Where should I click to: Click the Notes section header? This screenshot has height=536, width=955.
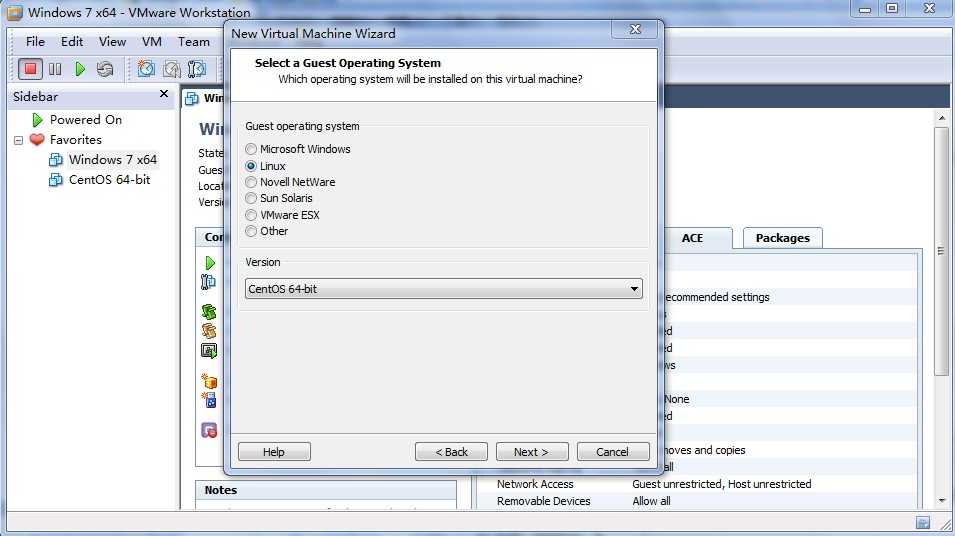(326, 490)
